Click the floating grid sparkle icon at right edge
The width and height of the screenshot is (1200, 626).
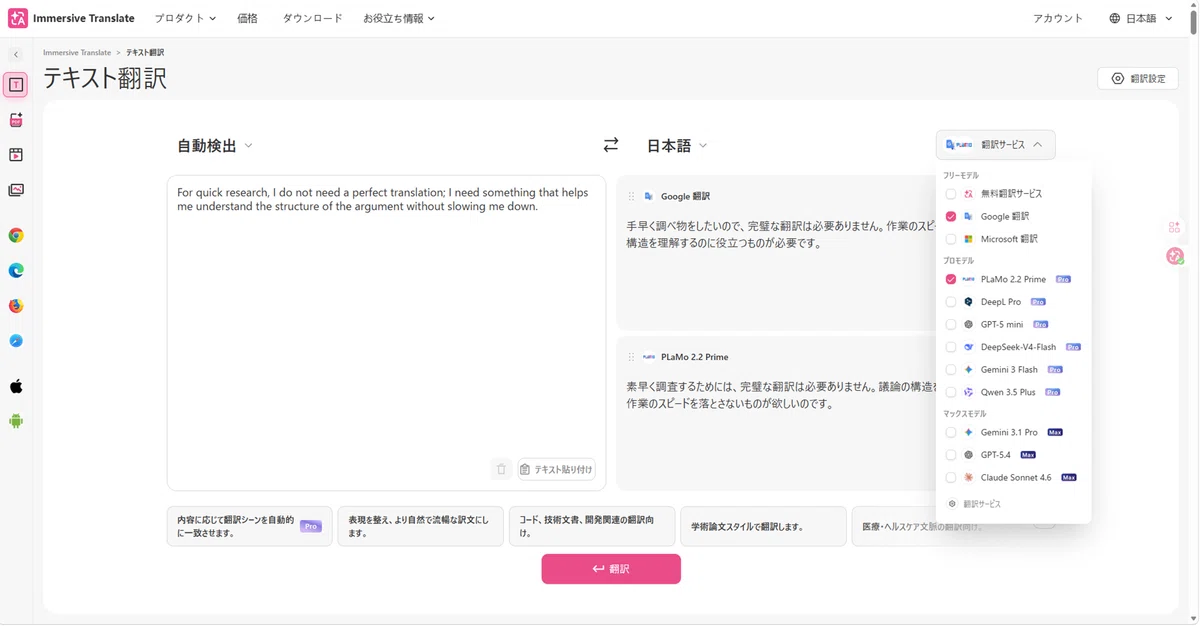pyautogui.click(x=1175, y=227)
